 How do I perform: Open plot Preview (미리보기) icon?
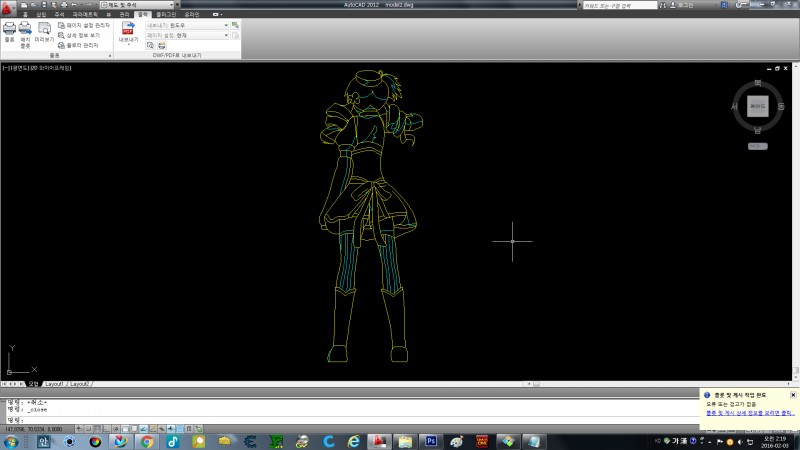click(x=43, y=29)
